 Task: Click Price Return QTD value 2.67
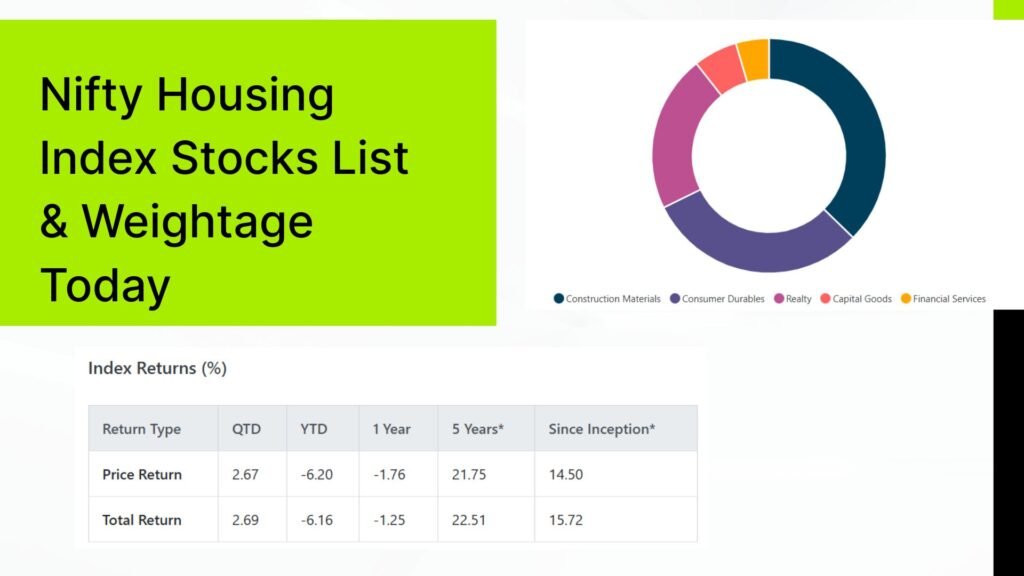point(245,475)
